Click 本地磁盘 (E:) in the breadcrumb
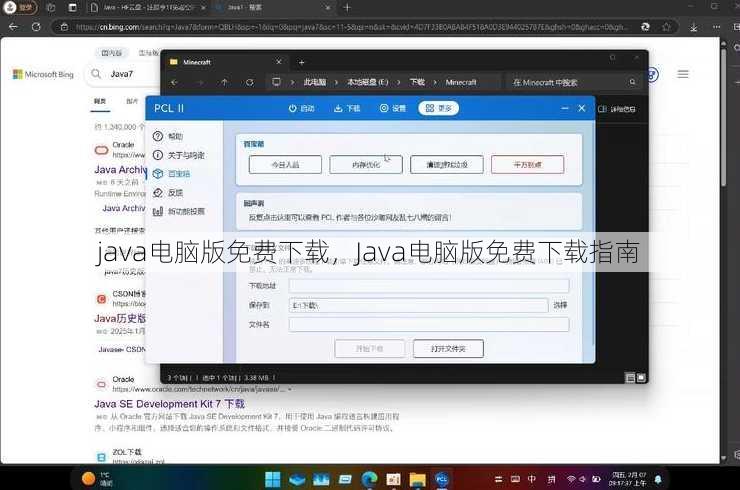The image size is (740, 490). click(x=368, y=82)
